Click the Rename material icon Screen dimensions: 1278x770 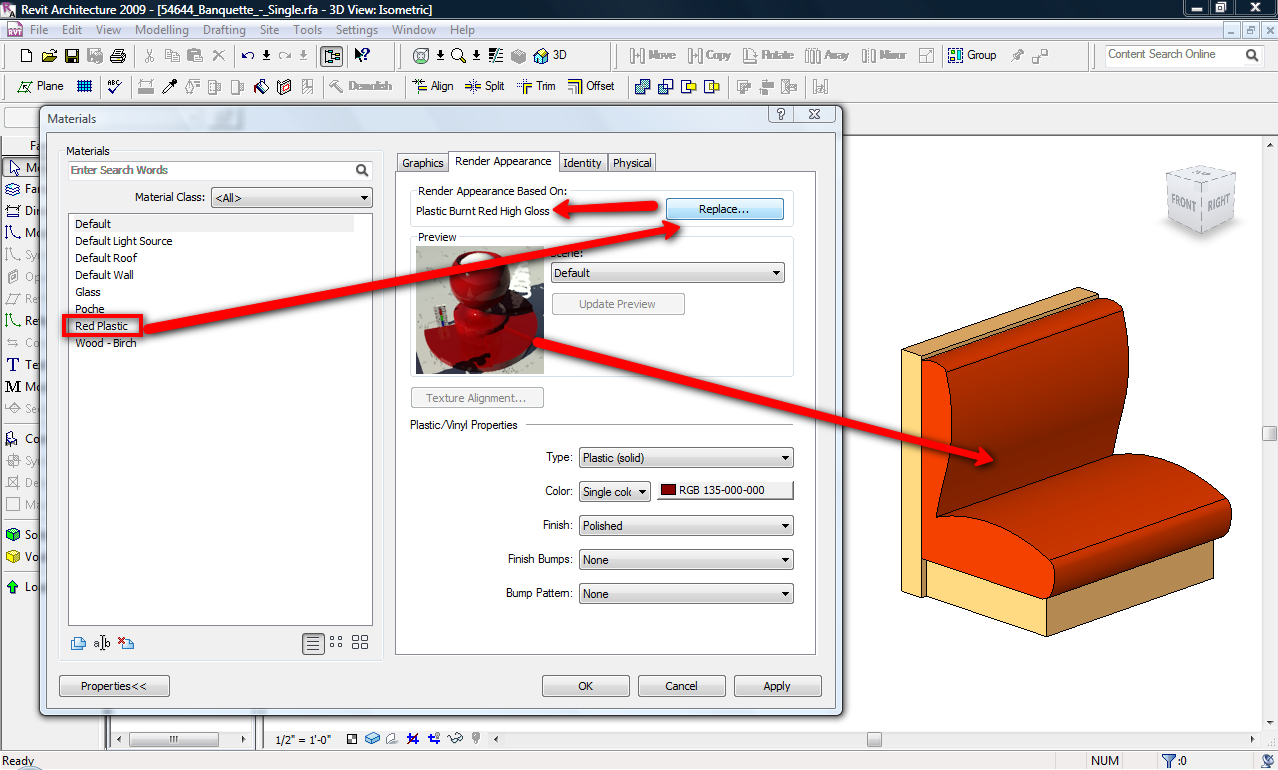(102, 643)
